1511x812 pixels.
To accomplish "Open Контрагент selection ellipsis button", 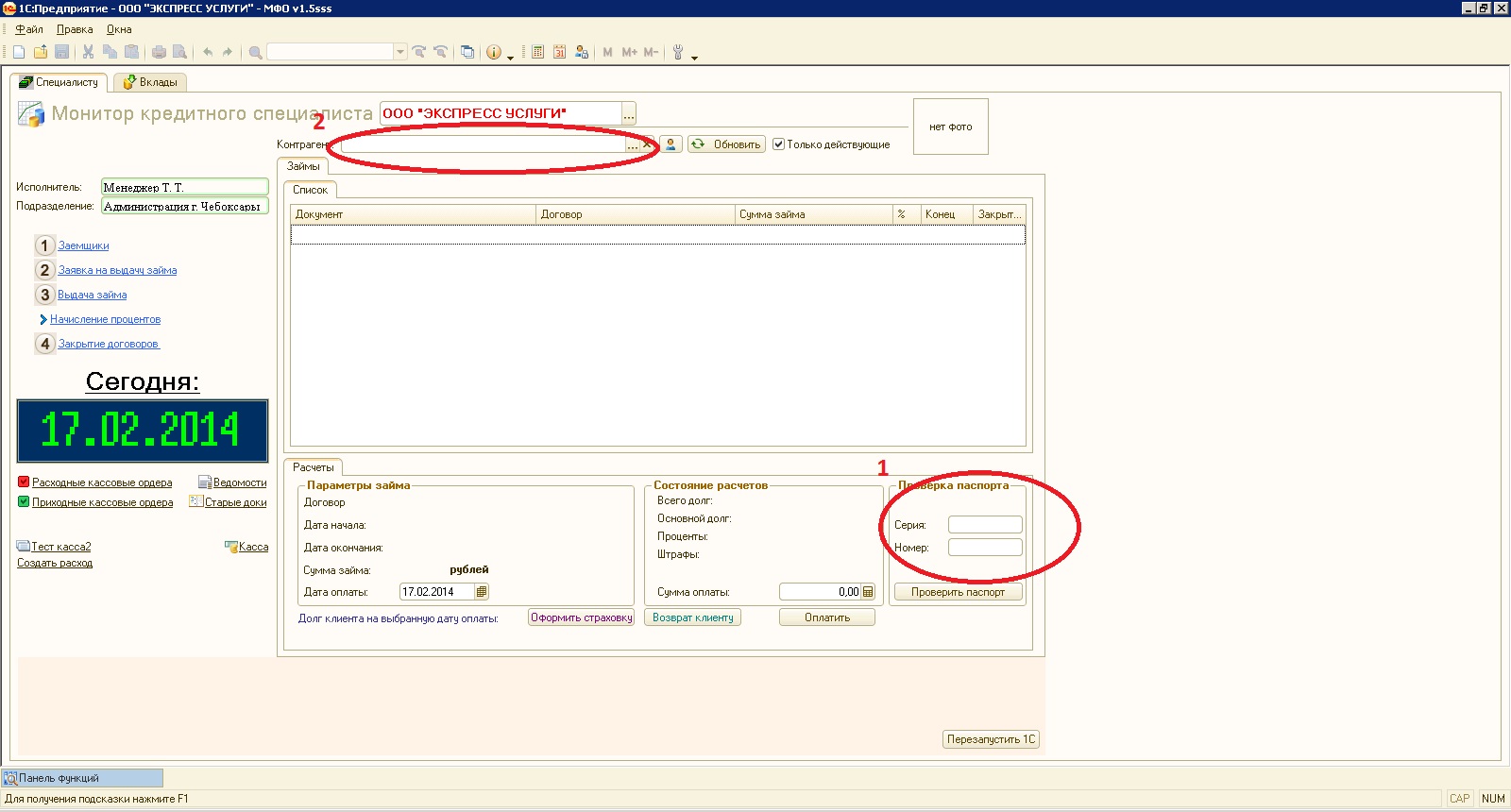I will tap(632, 144).
